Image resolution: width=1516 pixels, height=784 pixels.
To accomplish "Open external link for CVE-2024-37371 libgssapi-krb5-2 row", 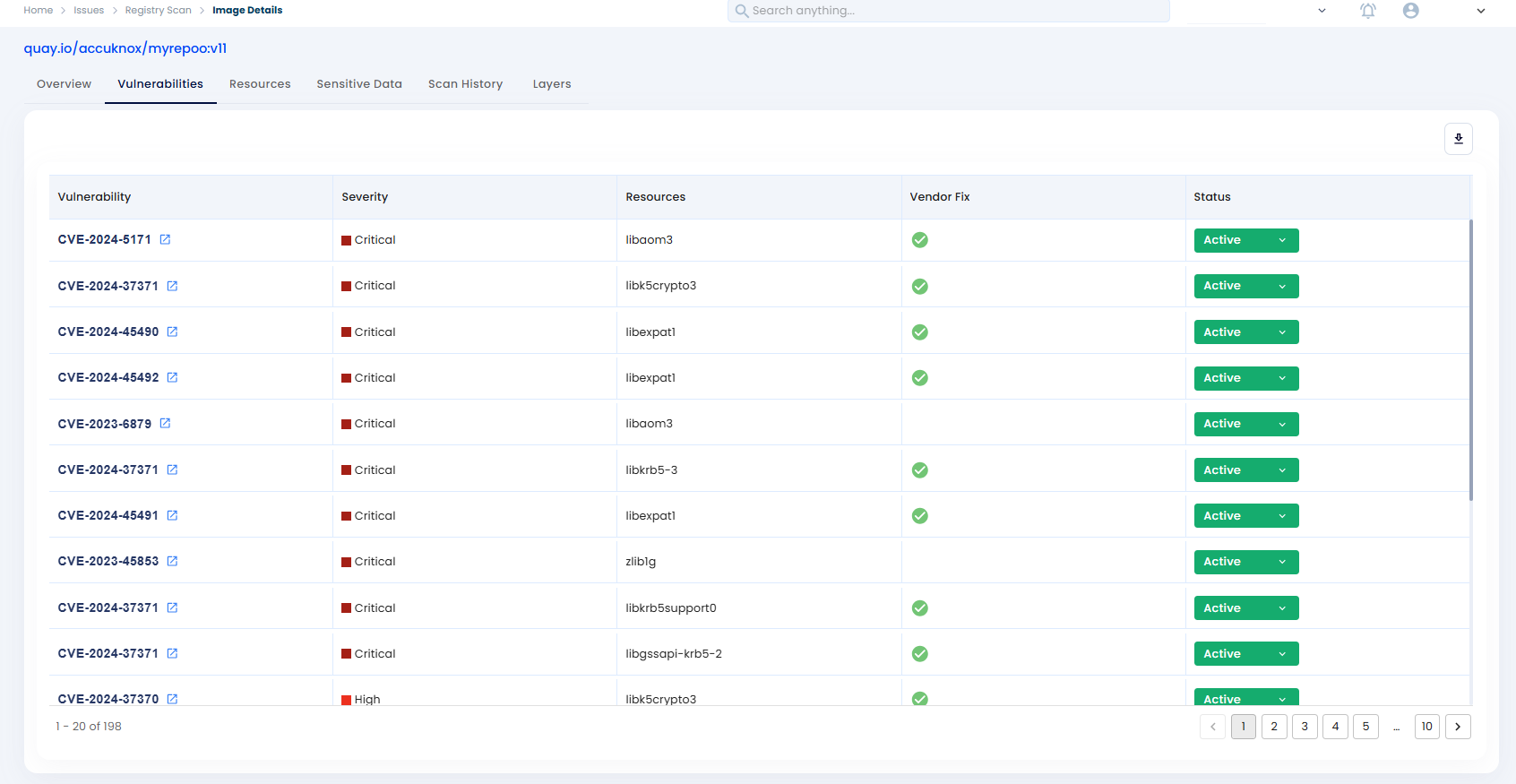I will [x=172, y=653].
